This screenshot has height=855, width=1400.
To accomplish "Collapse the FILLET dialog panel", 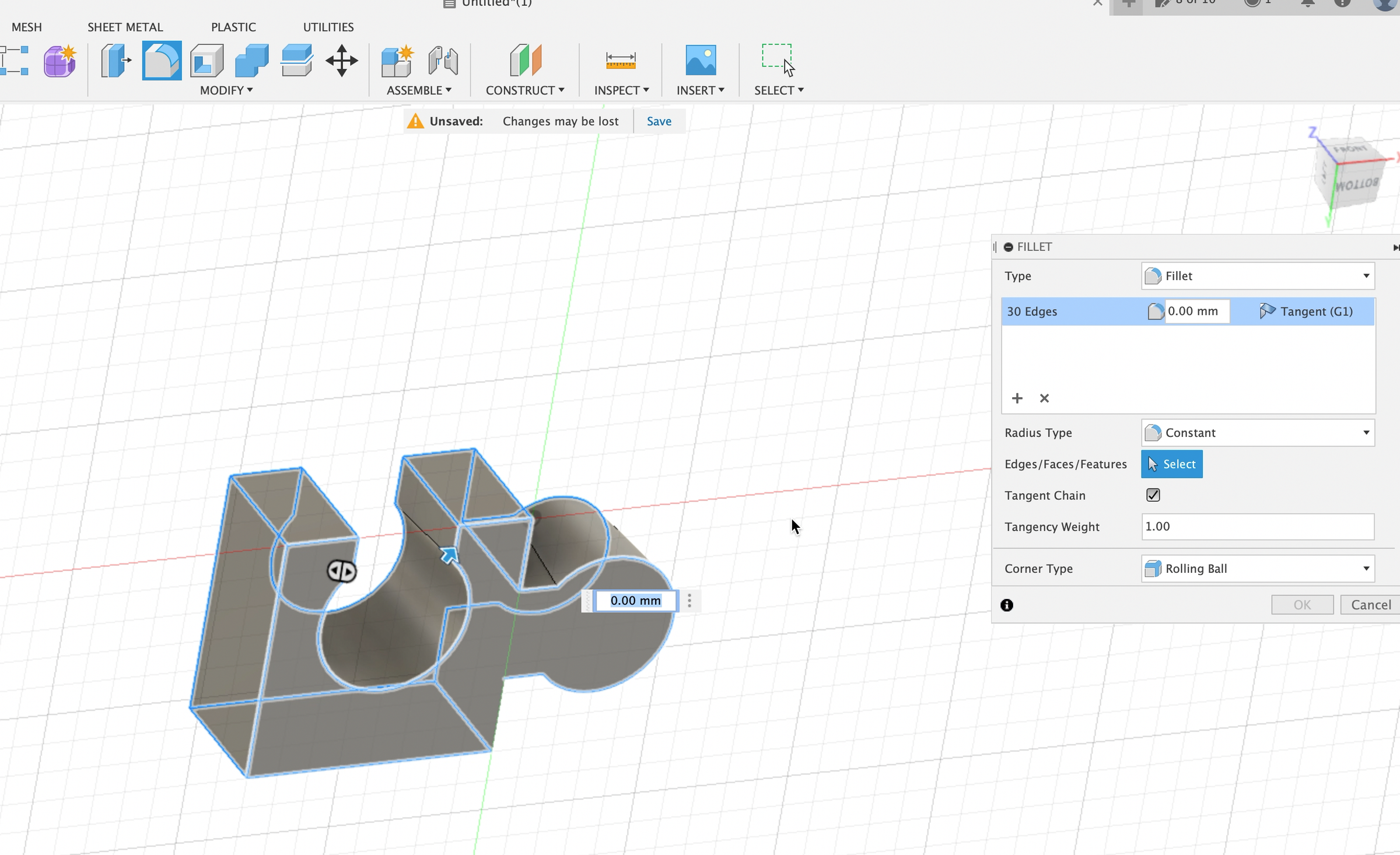I will 1008,247.
